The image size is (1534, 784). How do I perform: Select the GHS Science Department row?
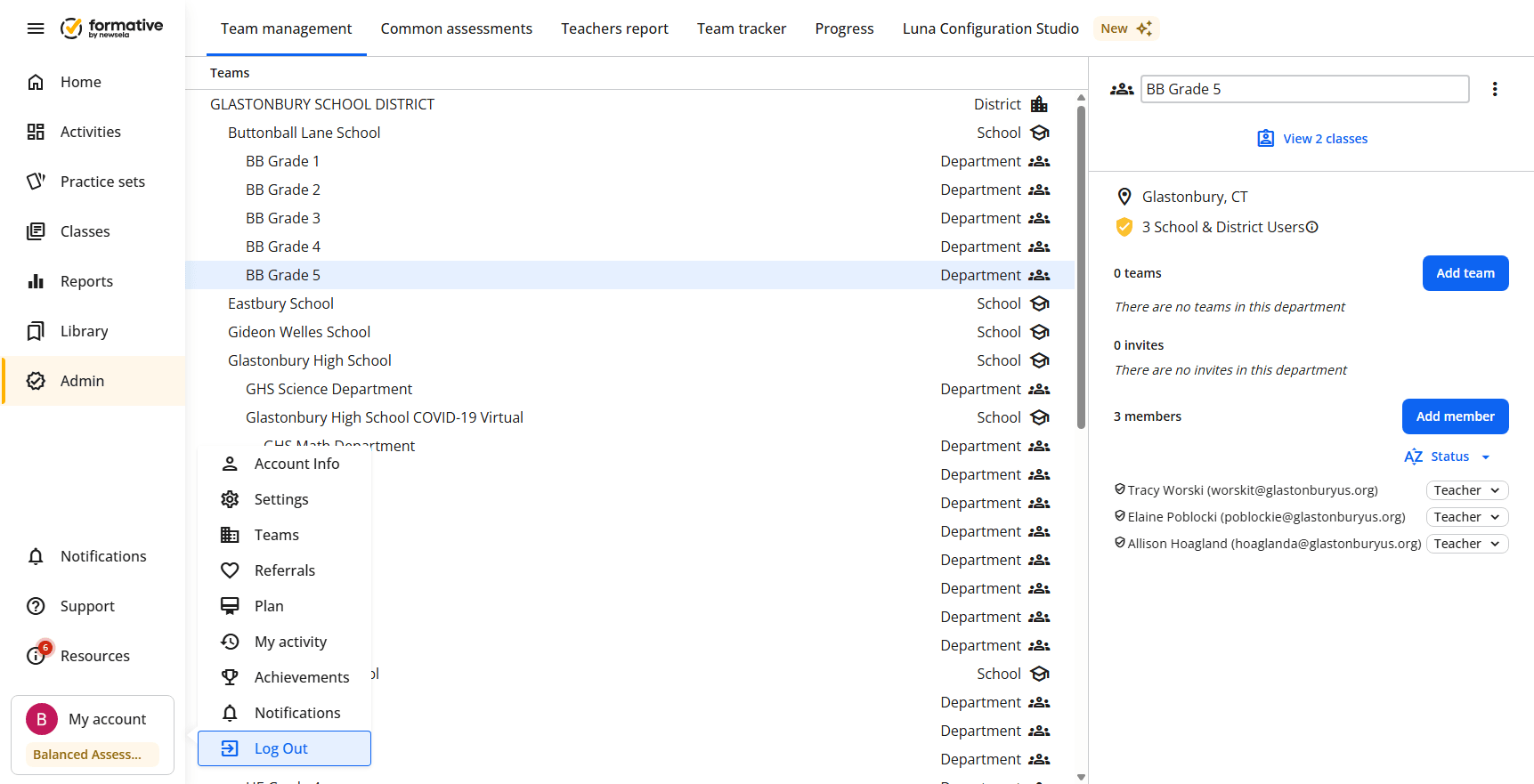point(629,389)
